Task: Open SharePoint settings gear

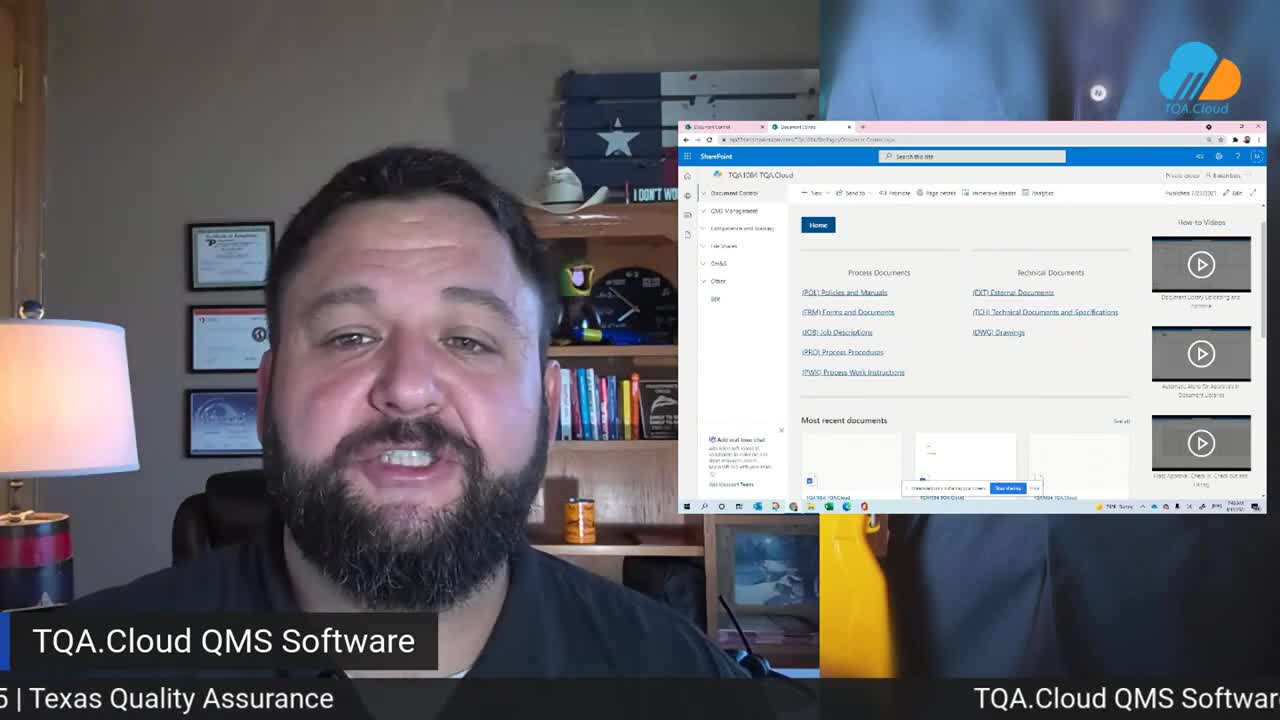Action: [1218, 156]
